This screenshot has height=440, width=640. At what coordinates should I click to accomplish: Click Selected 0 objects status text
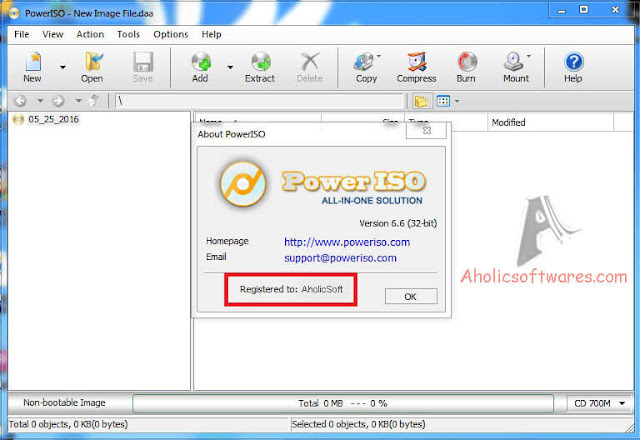(x=358, y=424)
